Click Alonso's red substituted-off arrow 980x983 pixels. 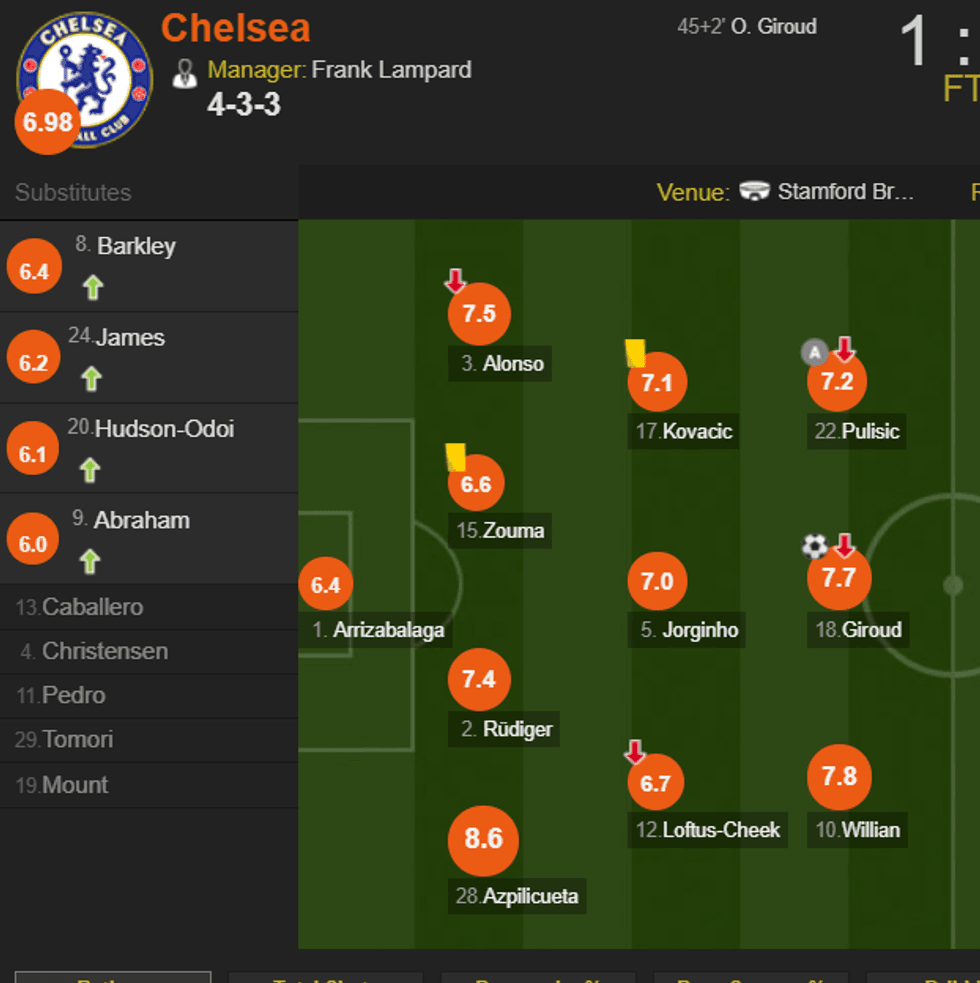coord(456,281)
